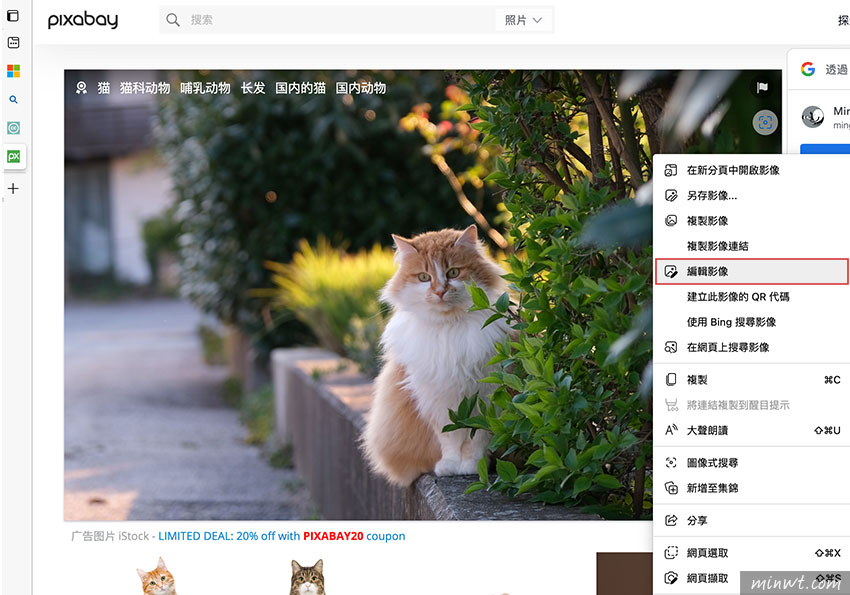
Task: Open the 猫 tag
Action: click(x=104, y=88)
